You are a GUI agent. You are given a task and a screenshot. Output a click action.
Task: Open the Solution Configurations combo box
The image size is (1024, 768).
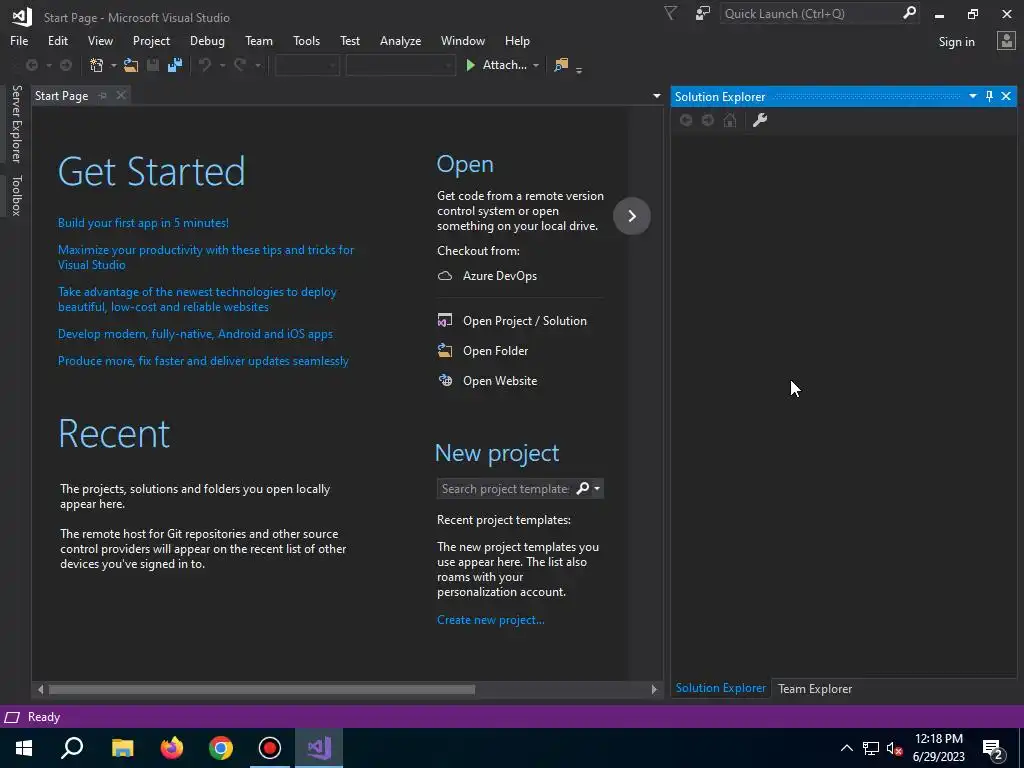307,65
